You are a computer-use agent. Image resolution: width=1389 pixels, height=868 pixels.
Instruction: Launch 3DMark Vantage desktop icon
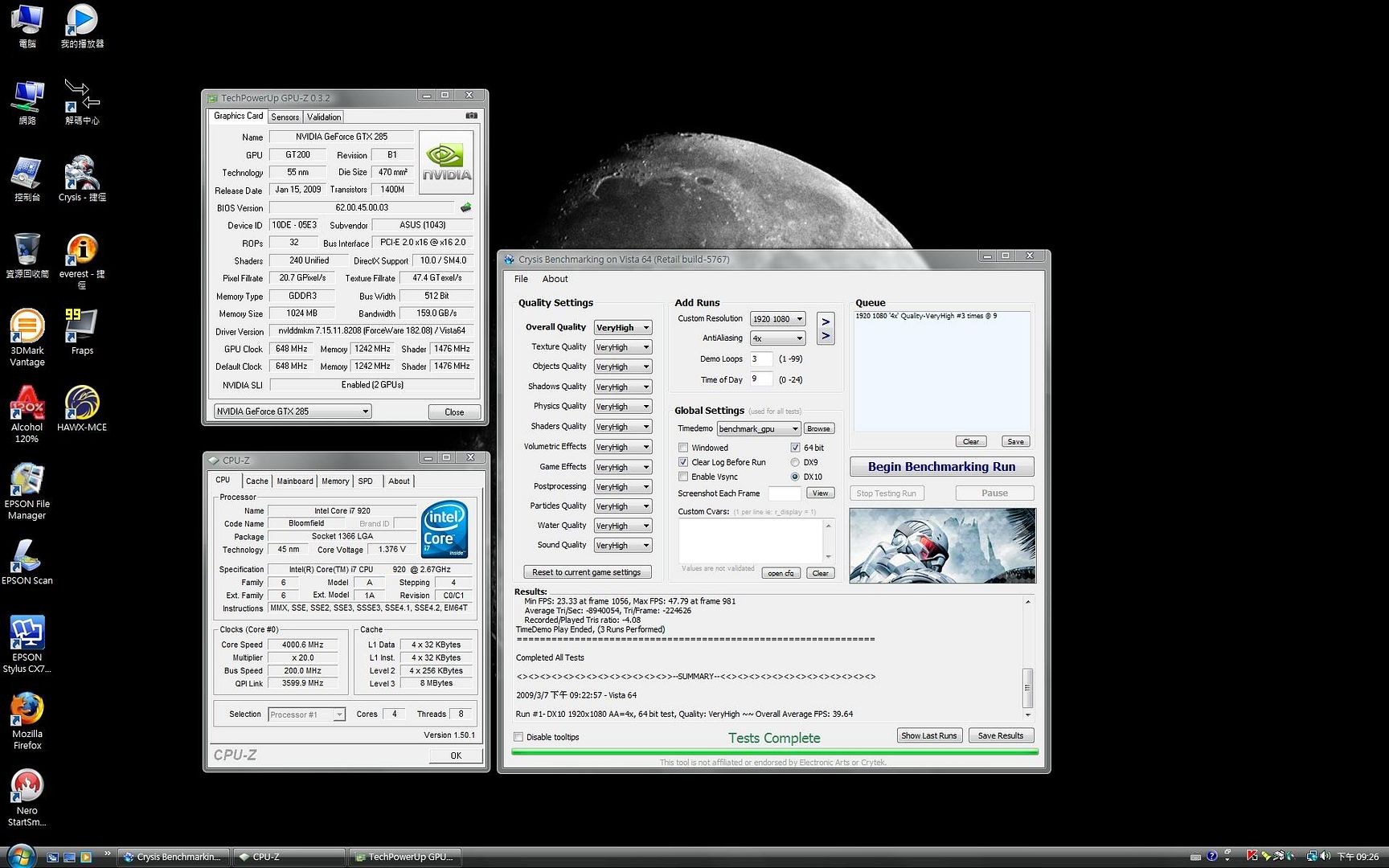click(x=27, y=338)
